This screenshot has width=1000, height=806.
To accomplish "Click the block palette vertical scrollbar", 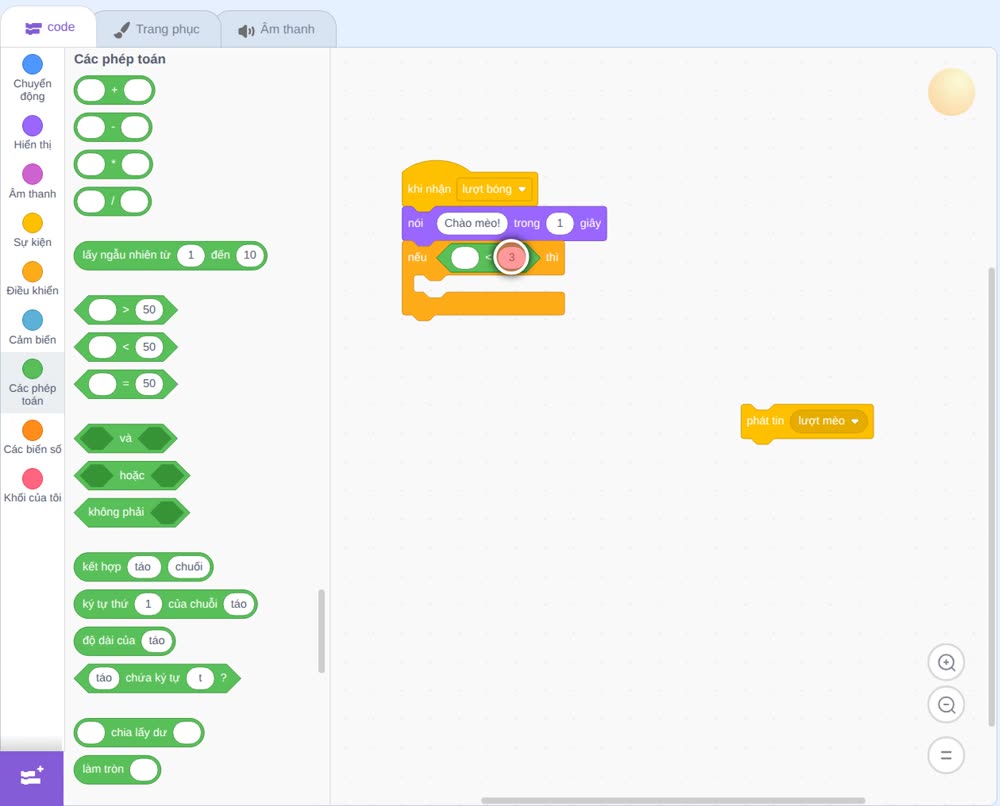I will [321, 631].
